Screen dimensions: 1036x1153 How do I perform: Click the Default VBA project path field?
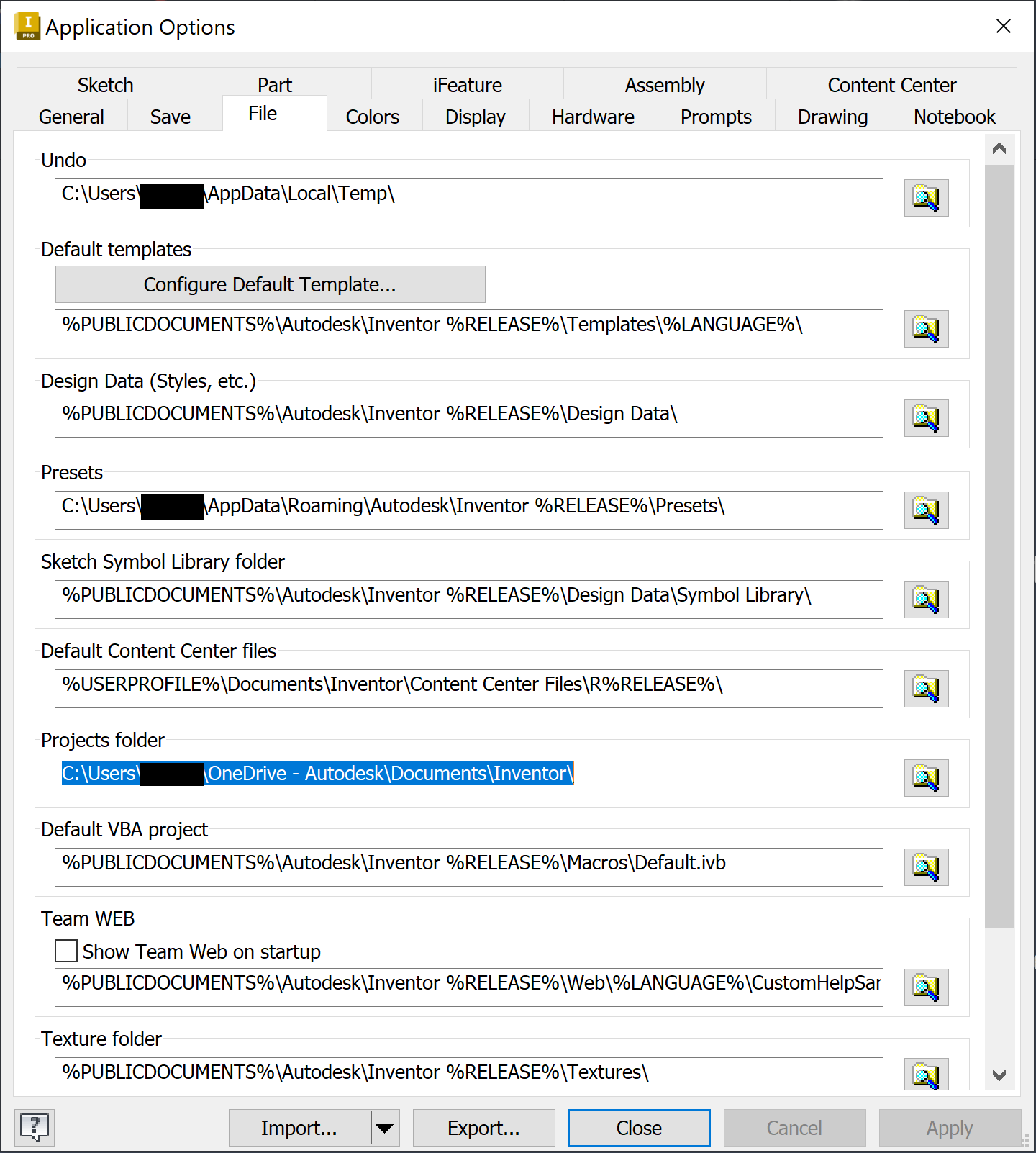[x=469, y=867]
